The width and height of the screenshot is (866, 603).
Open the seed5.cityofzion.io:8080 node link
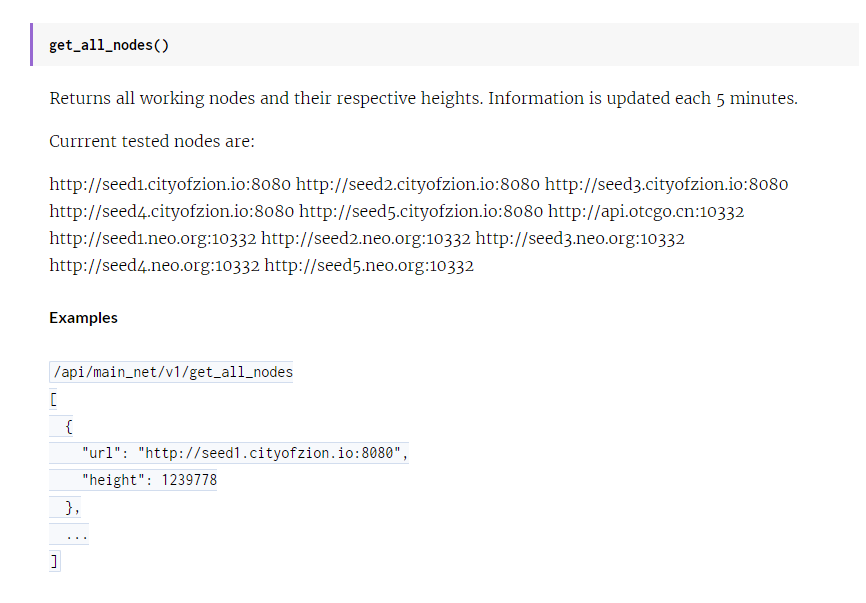click(421, 212)
